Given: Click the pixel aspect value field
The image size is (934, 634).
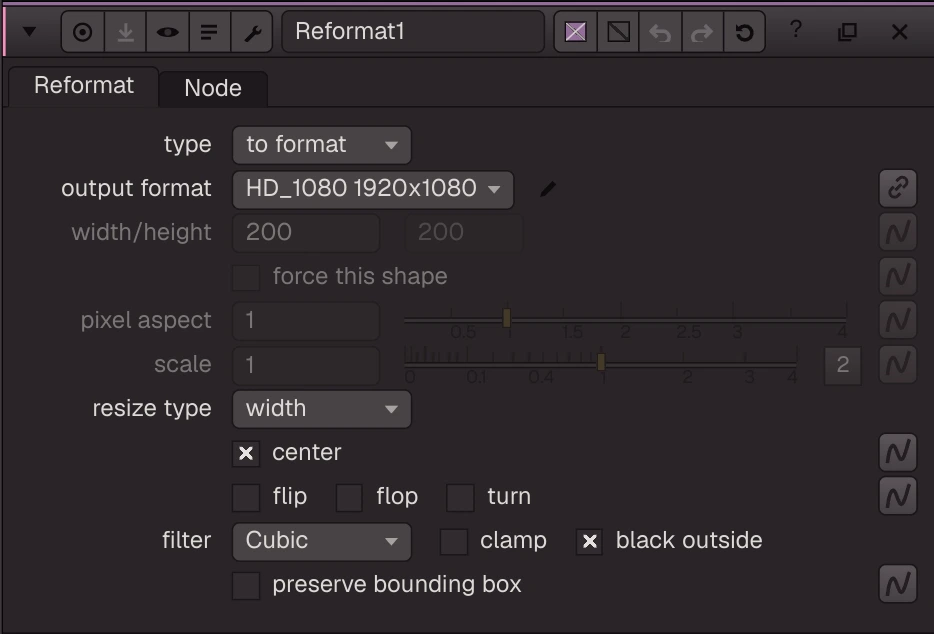Looking at the screenshot, I should (306, 321).
